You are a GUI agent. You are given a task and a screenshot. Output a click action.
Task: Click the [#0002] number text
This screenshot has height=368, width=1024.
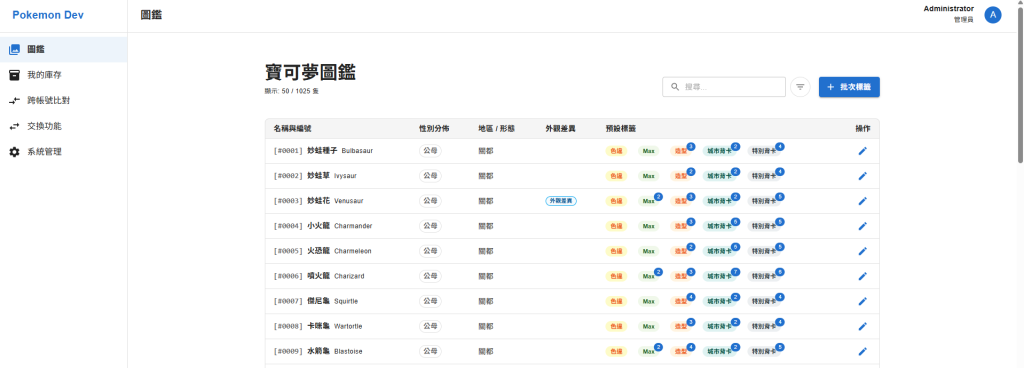289,176
